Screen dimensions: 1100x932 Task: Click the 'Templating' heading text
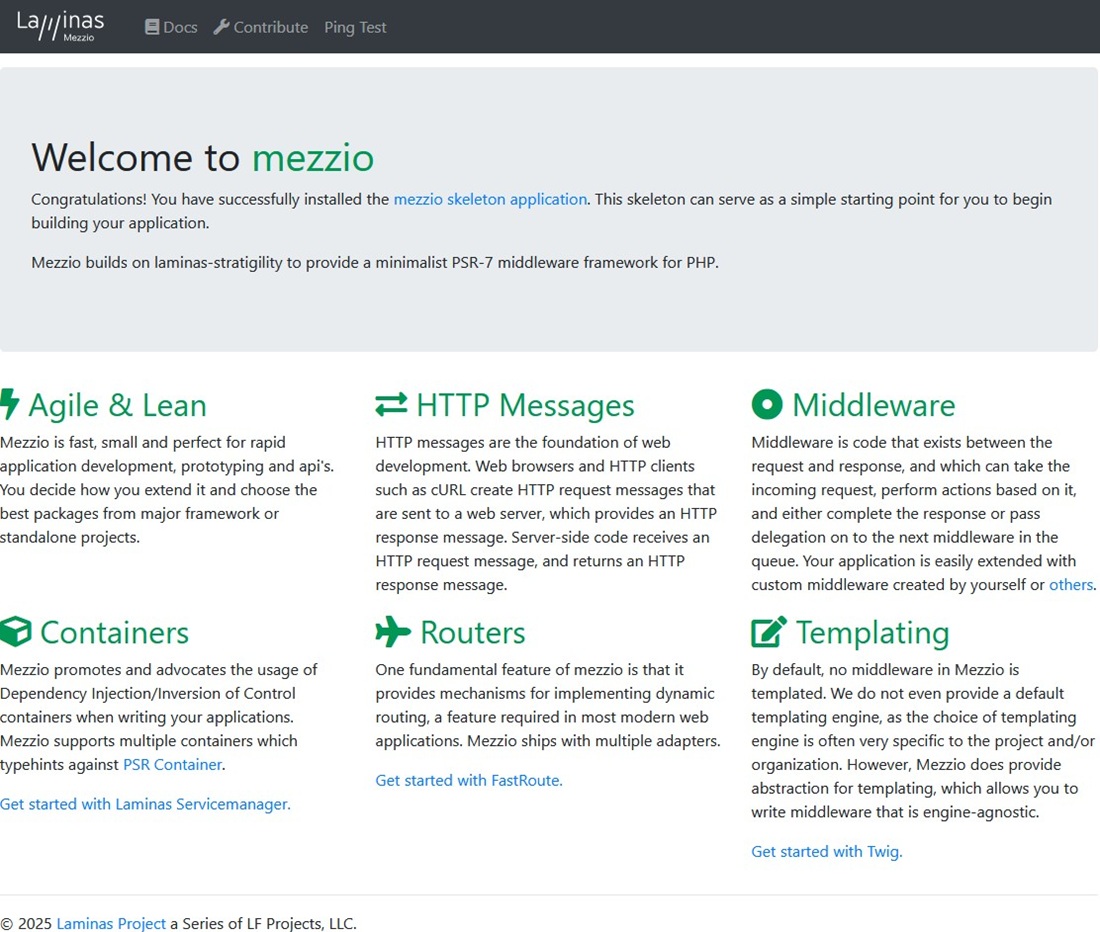pos(872,633)
